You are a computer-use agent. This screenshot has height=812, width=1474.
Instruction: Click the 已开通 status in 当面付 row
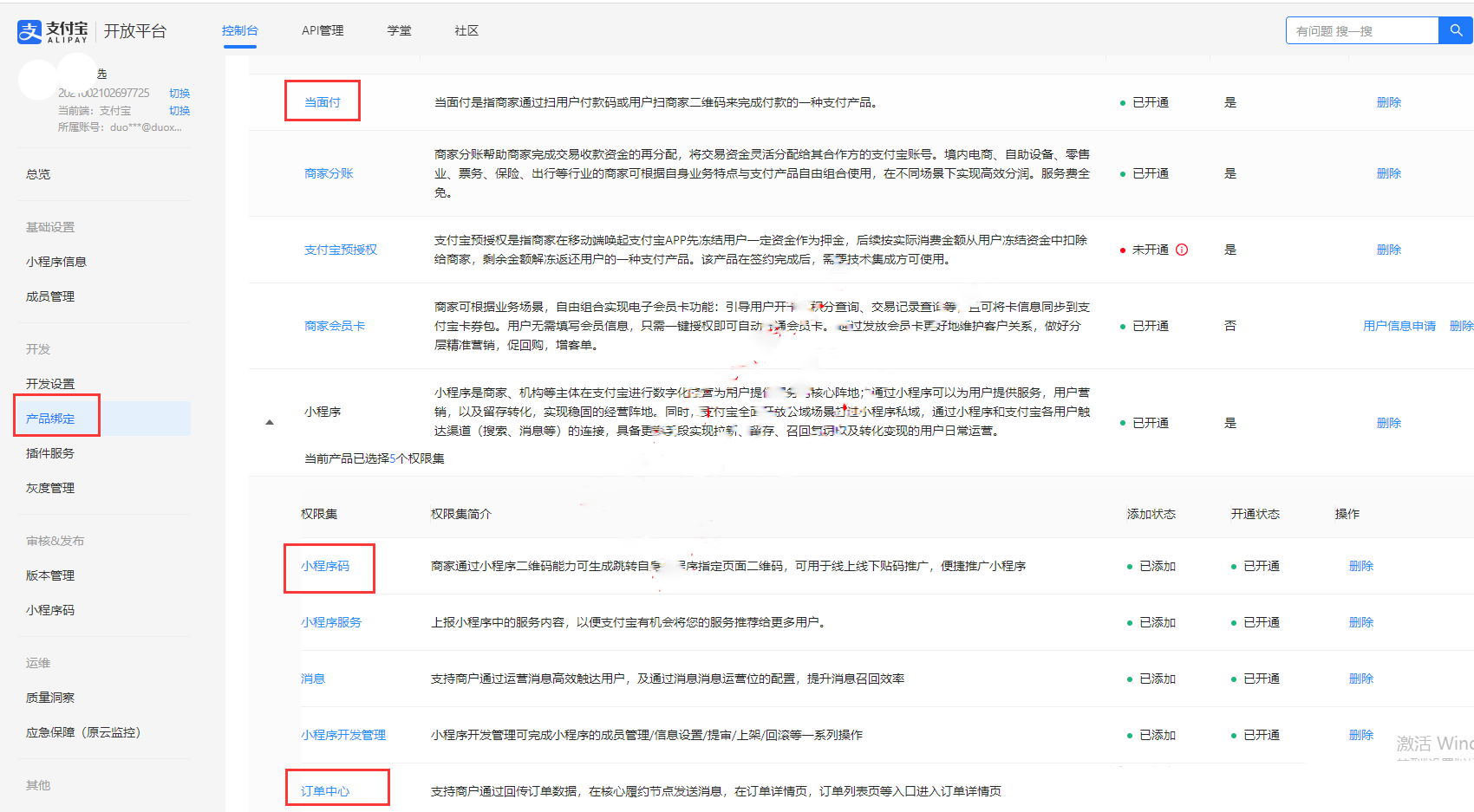coord(1151,102)
